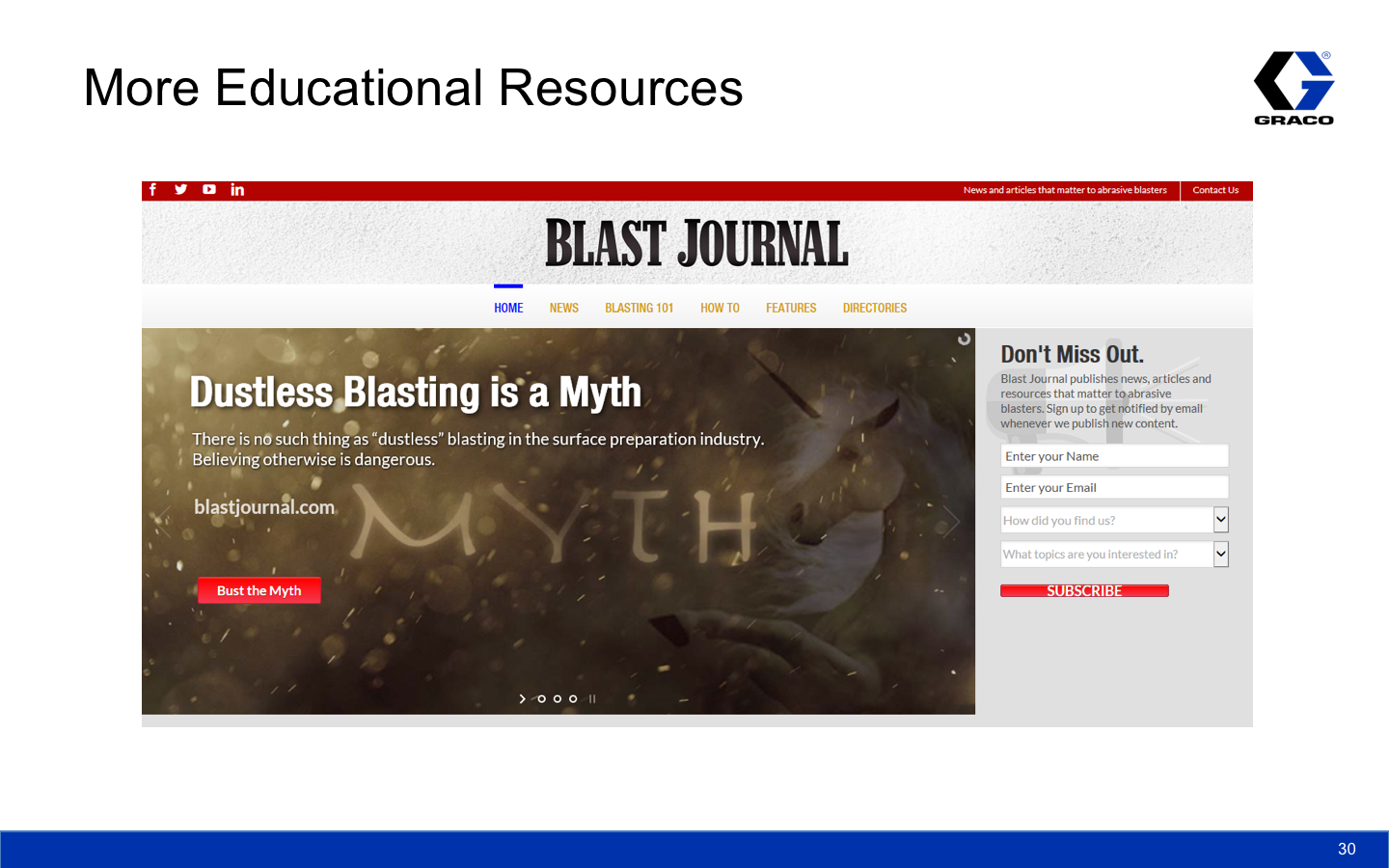Click the SUBSCRIBE button
The height and width of the screenshot is (868, 1389).
point(1084,591)
